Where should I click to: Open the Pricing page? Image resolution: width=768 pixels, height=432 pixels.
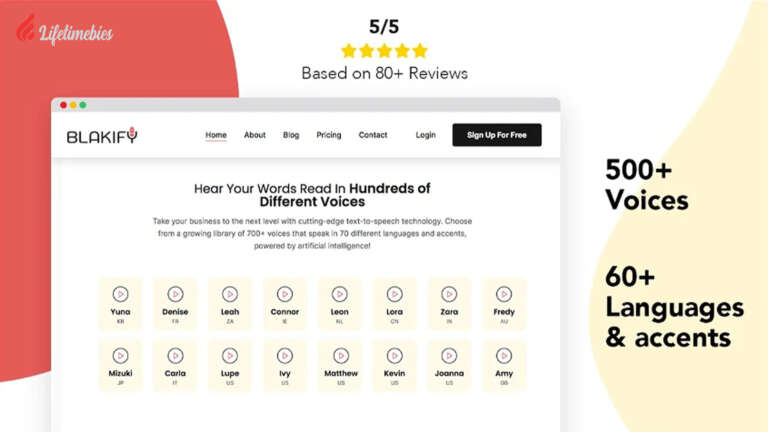tap(329, 135)
